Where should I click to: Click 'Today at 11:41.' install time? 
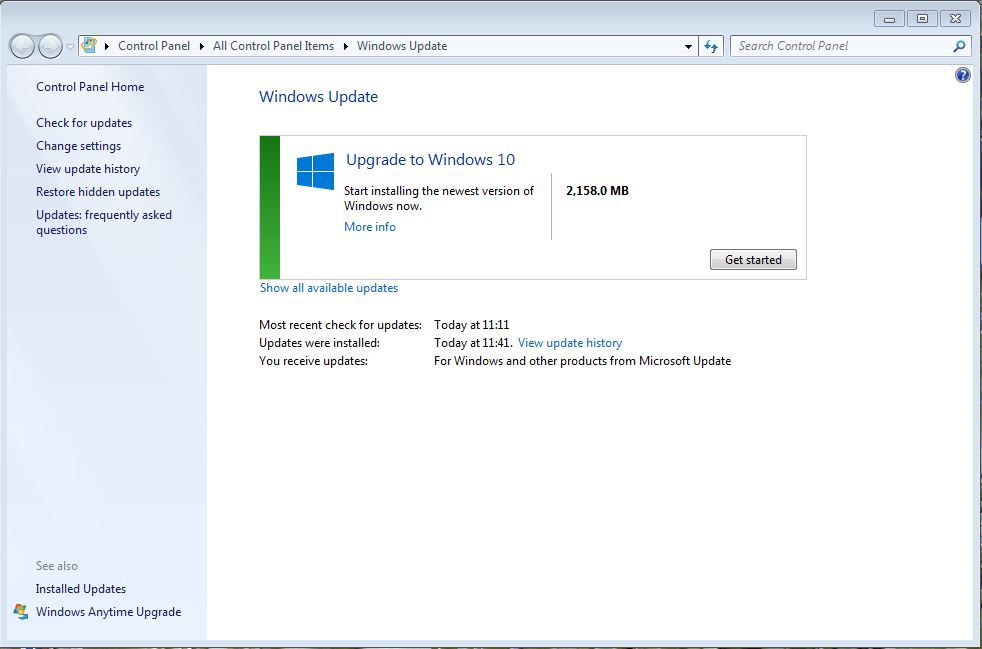point(473,343)
